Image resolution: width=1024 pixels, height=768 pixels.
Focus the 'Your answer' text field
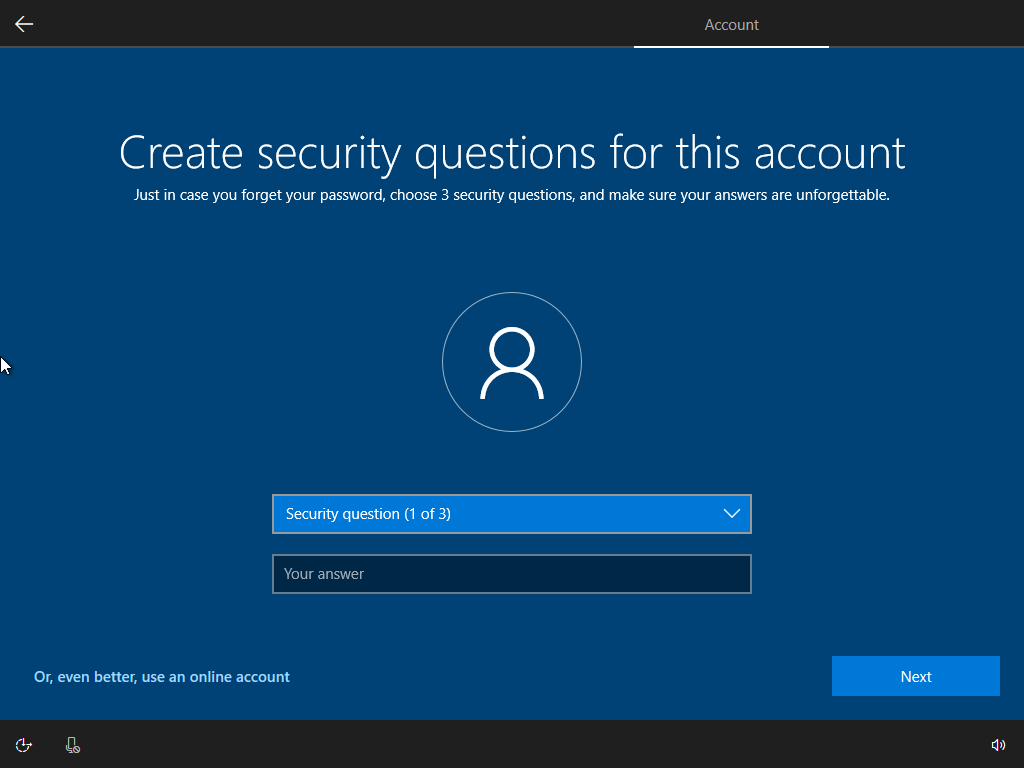[x=511, y=574]
